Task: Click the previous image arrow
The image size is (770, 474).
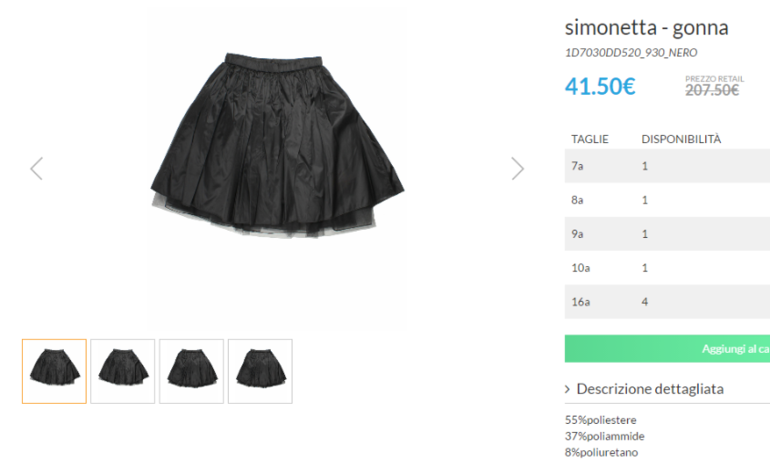Action: (x=37, y=168)
